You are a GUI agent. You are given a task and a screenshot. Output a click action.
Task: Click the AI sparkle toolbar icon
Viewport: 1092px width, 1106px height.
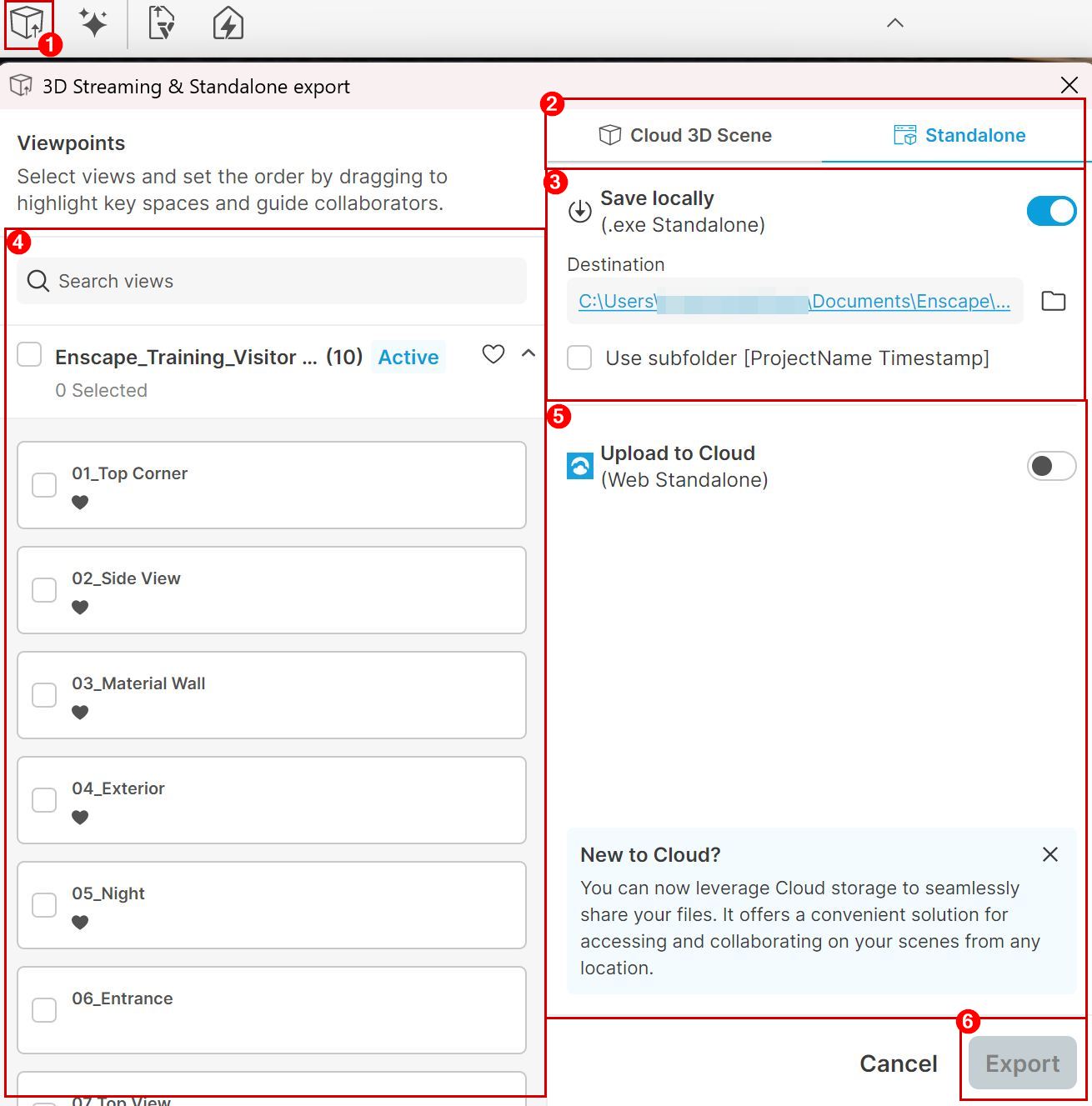pos(93,23)
